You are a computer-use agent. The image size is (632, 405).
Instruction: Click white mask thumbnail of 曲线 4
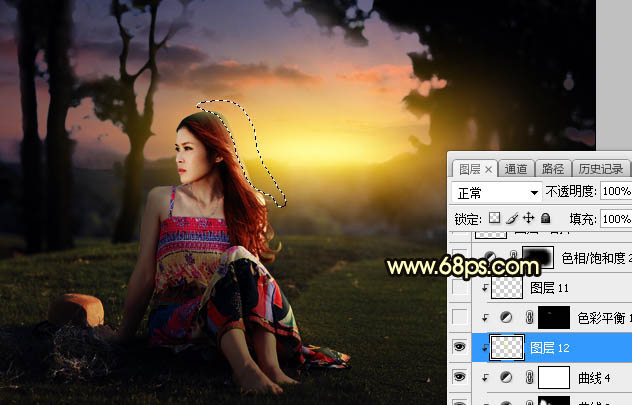554,378
